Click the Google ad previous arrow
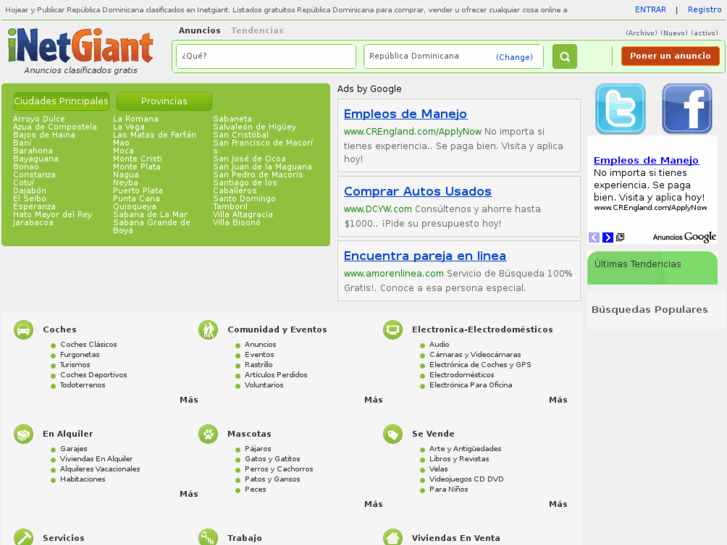The width and height of the screenshot is (727, 545). pos(594,237)
